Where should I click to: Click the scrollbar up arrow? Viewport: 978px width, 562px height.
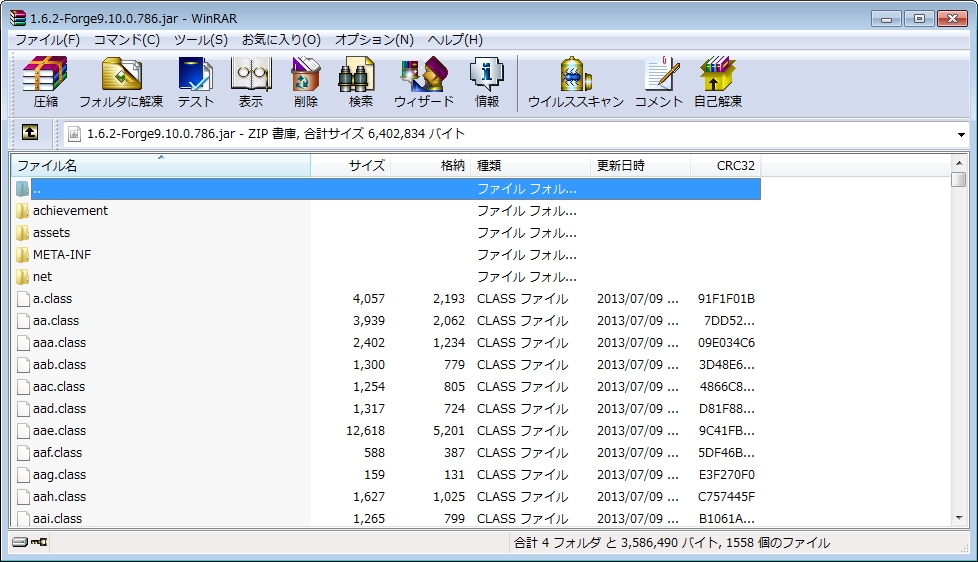click(x=959, y=163)
